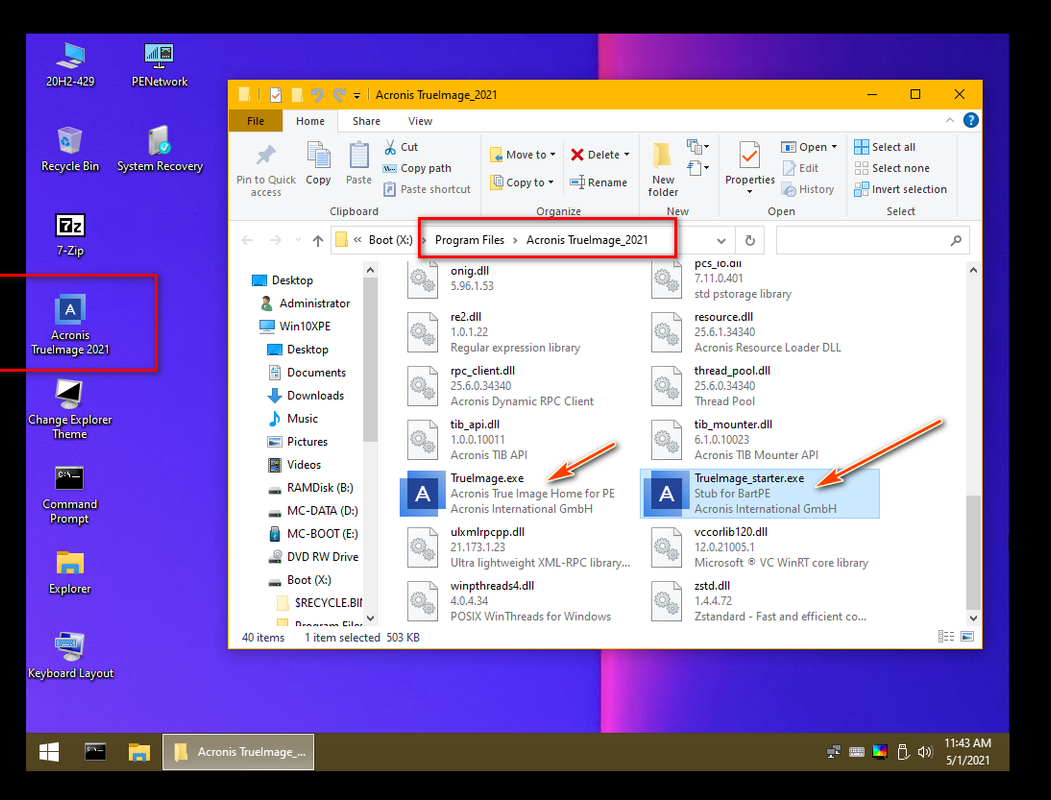Launch Acronis TrueImage 2021 desktop shortcut
Screen dimensions: 1051x800
coord(70,324)
